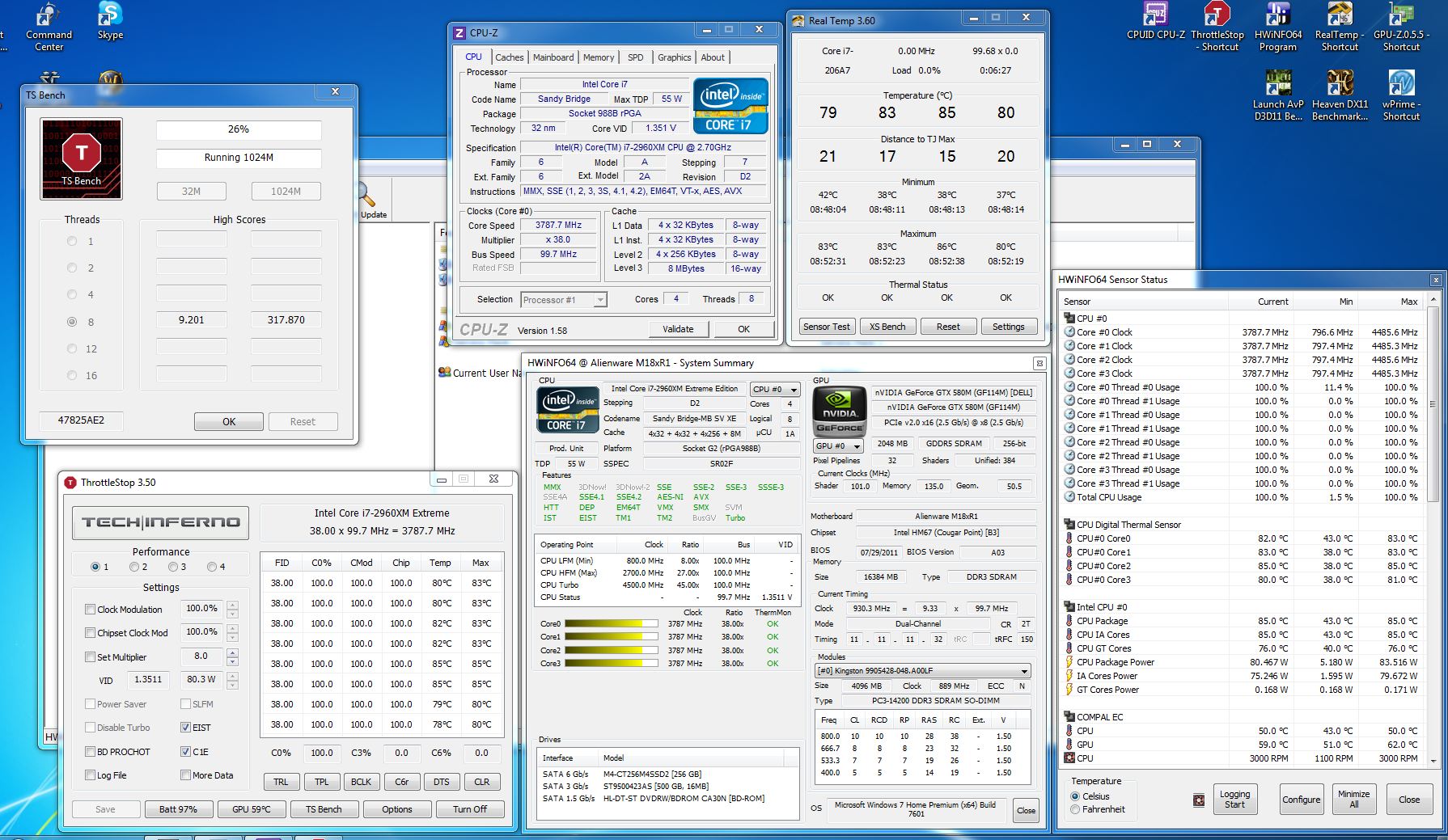Launch GPU-Z.0.5.5 desktop shortcut
Image resolution: width=1448 pixels, height=840 pixels.
1401,27
